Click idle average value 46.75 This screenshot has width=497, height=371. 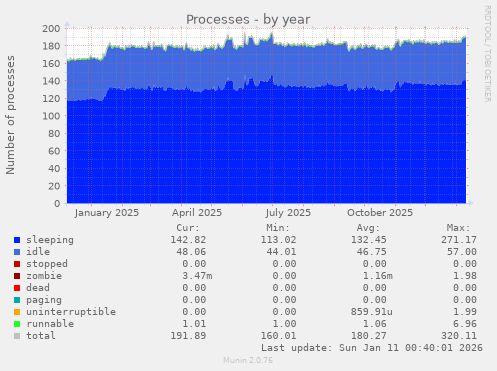371,252
